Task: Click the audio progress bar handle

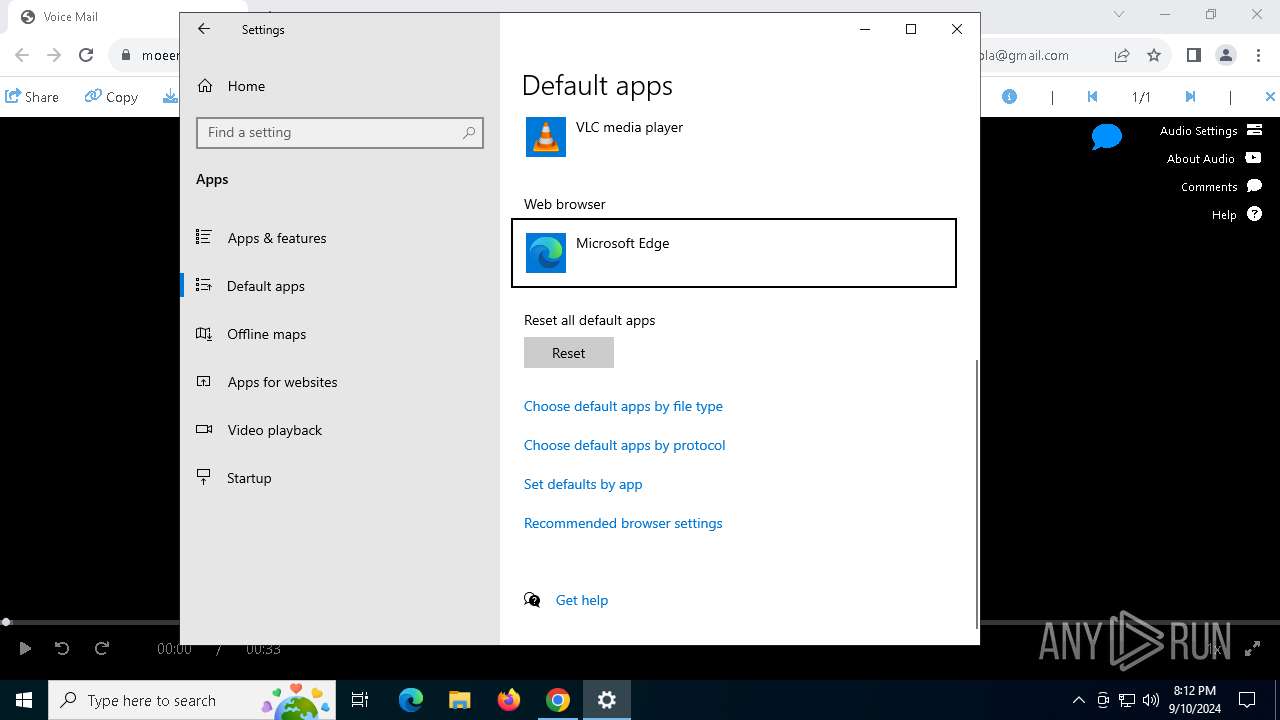Action: point(6,622)
